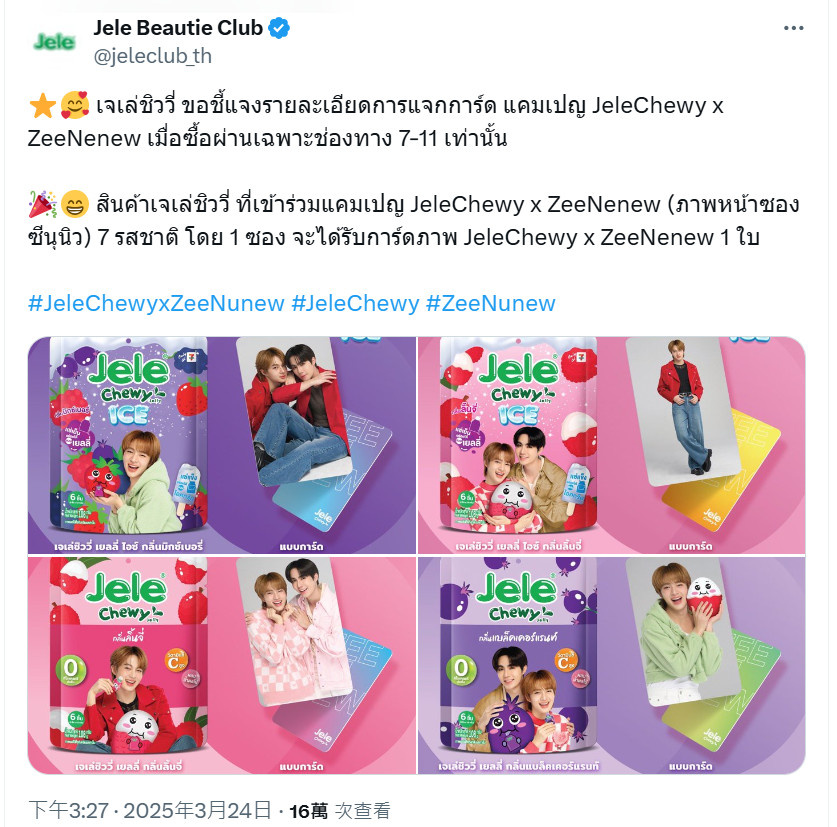The height and width of the screenshot is (827, 837).
Task: Click the post timestamp 下午3:27
Action: (x=68, y=810)
